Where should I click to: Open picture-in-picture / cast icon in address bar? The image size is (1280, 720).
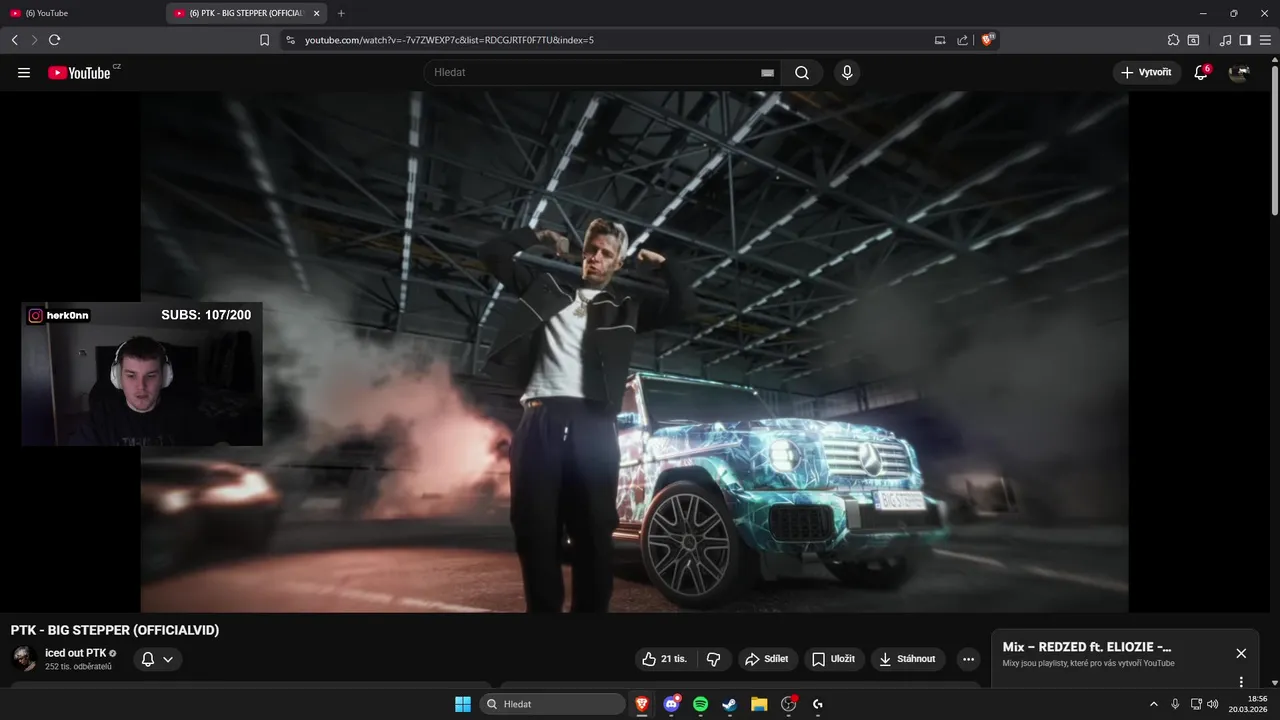[x=940, y=40]
